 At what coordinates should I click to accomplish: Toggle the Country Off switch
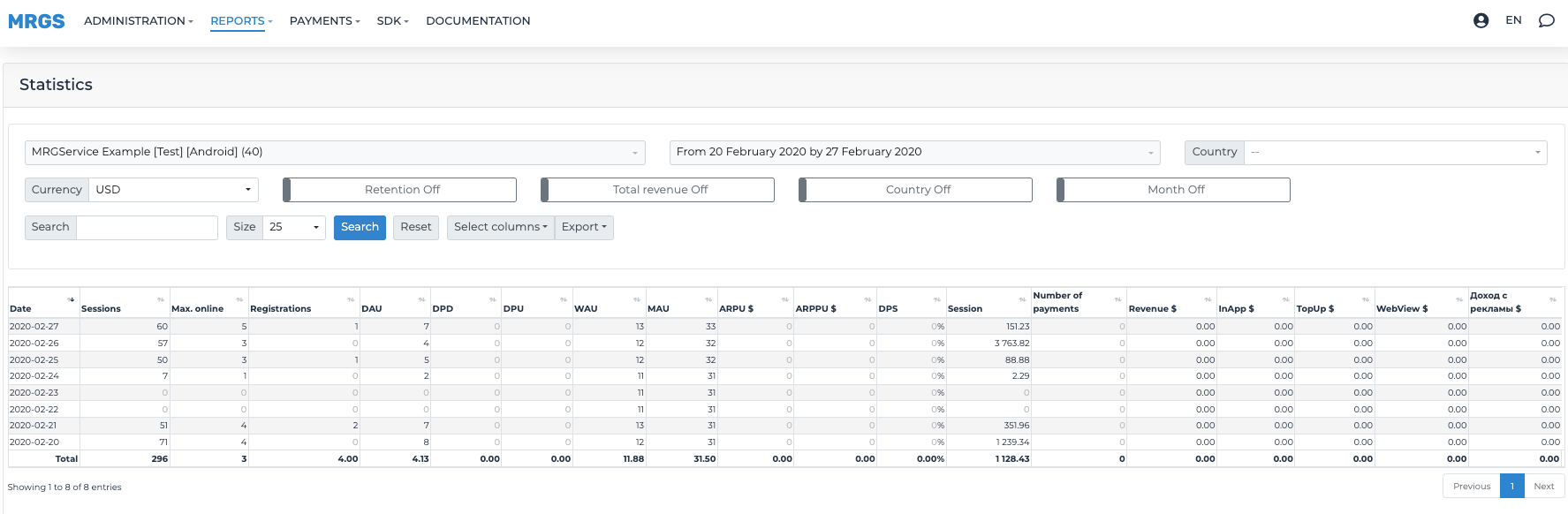[915, 190]
